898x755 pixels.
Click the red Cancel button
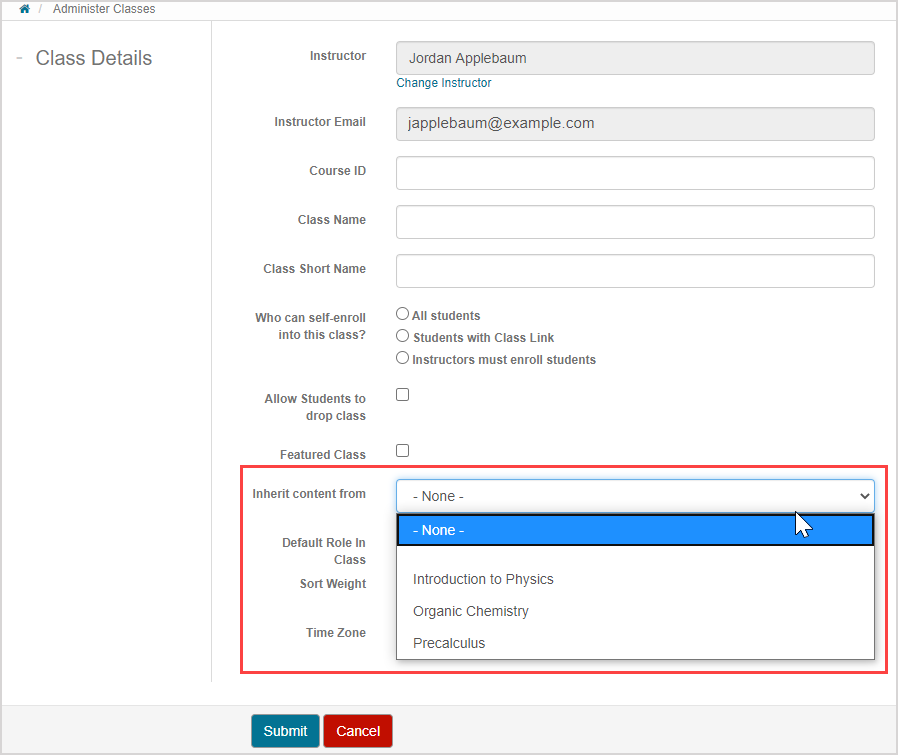[x=358, y=731]
